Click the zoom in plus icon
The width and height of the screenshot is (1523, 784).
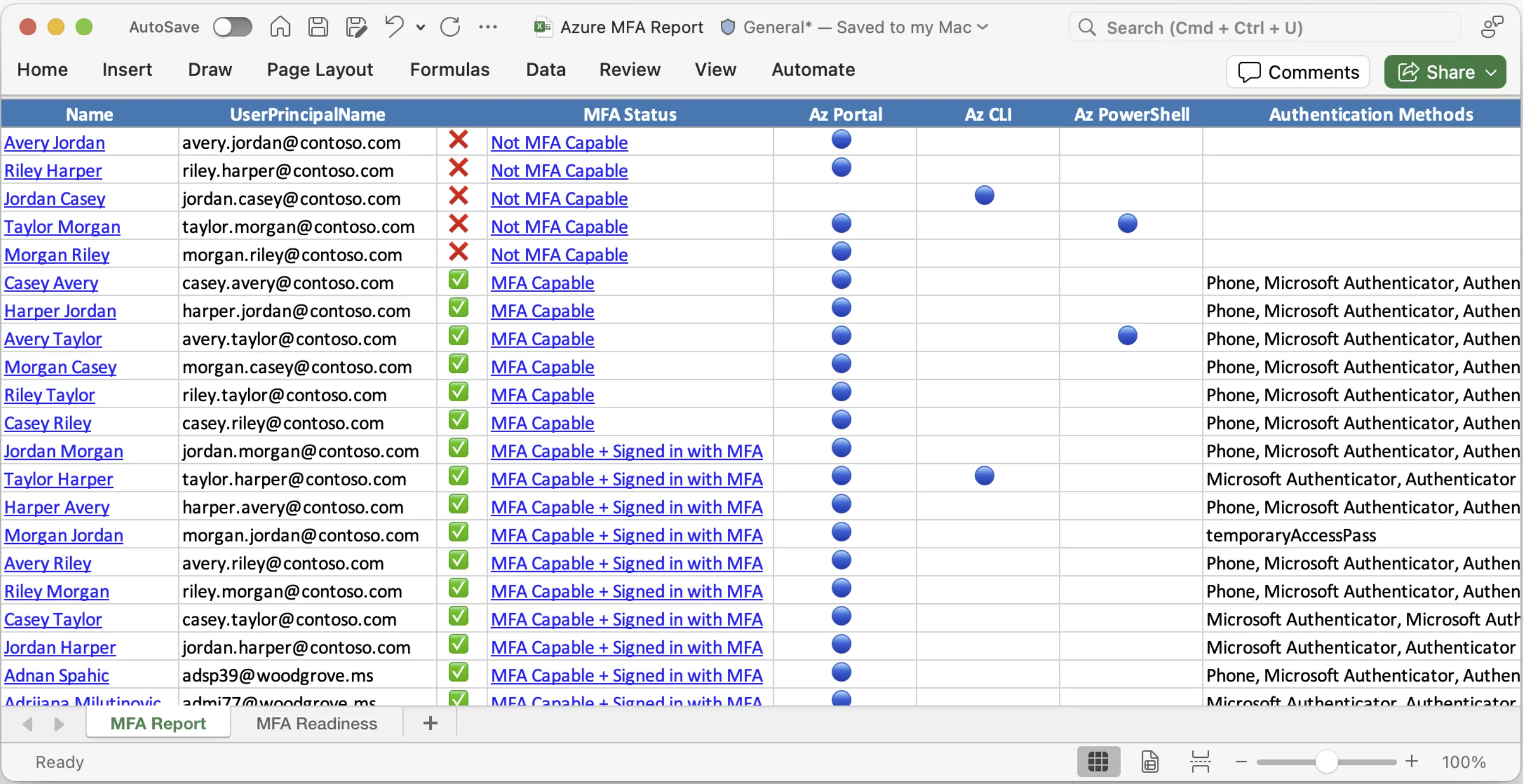[x=1411, y=761]
